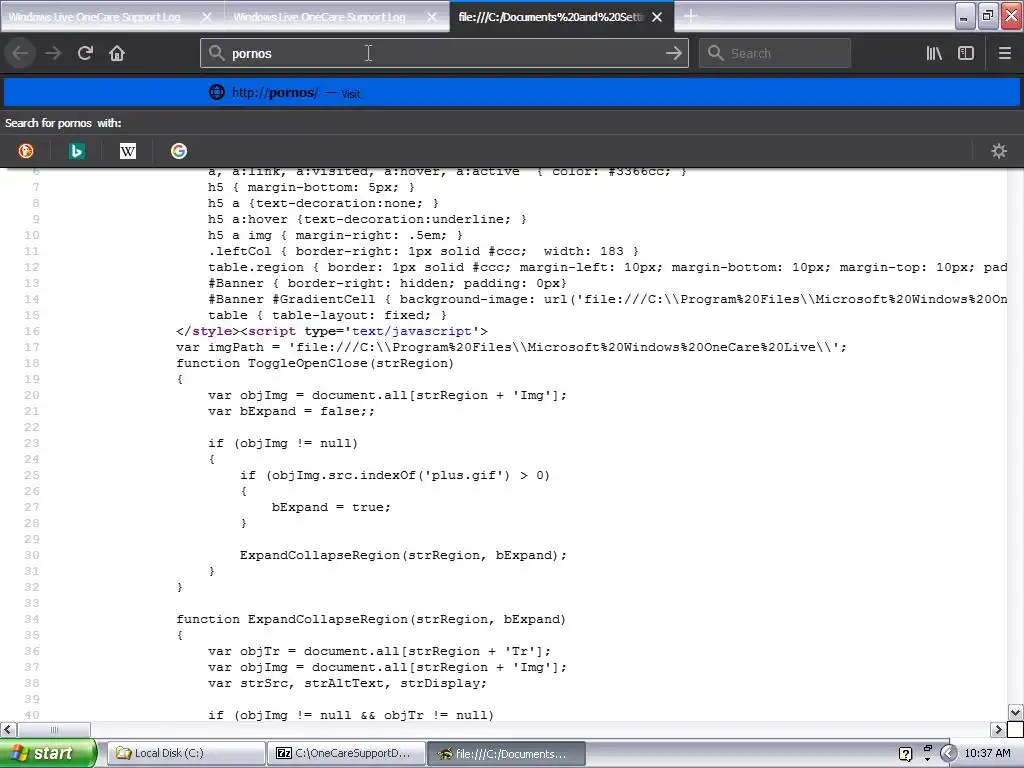Click line 30 ExpandCollapseRegion call
The image size is (1024, 768).
[x=403, y=555]
